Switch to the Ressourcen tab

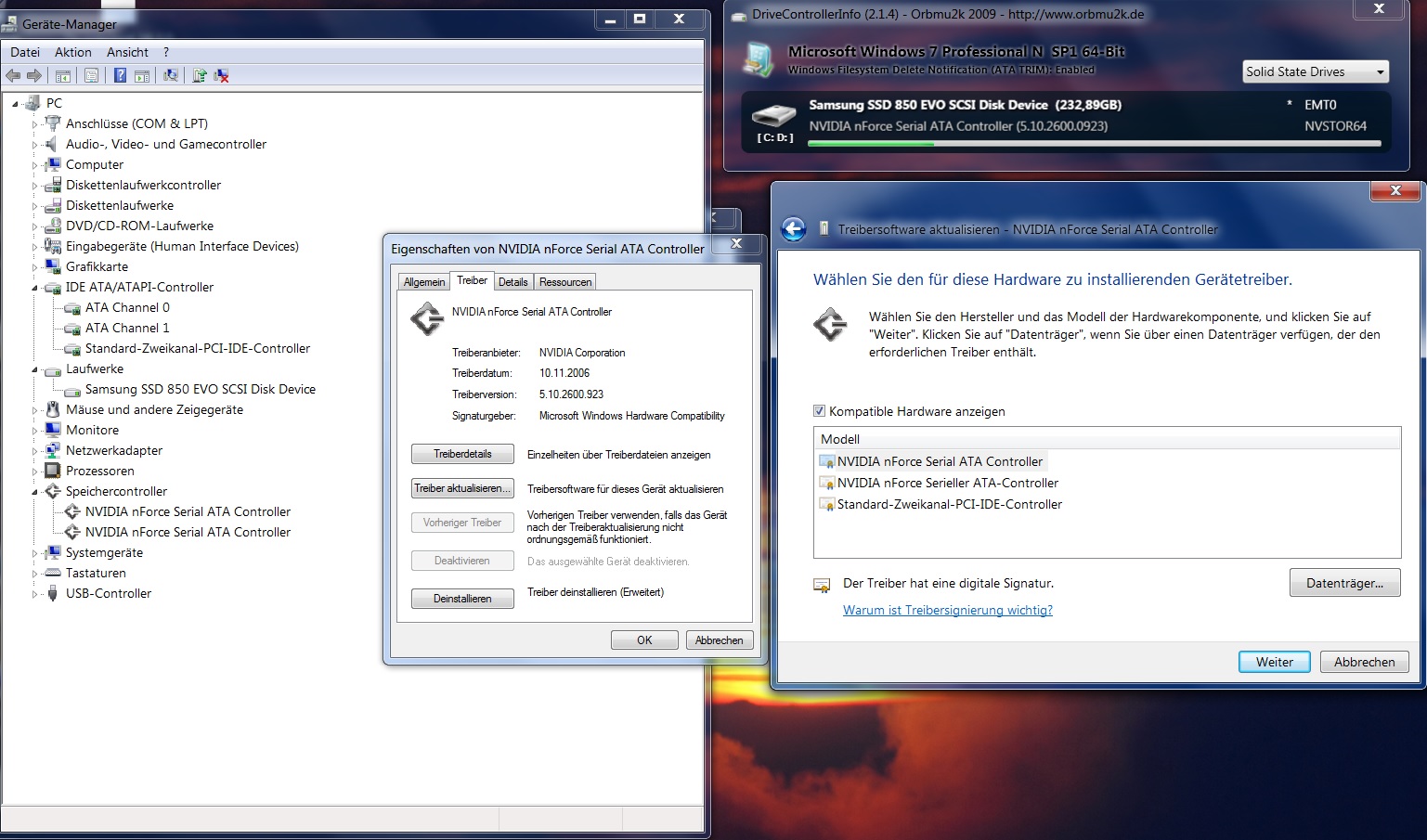pyautogui.click(x=564, y=282)
